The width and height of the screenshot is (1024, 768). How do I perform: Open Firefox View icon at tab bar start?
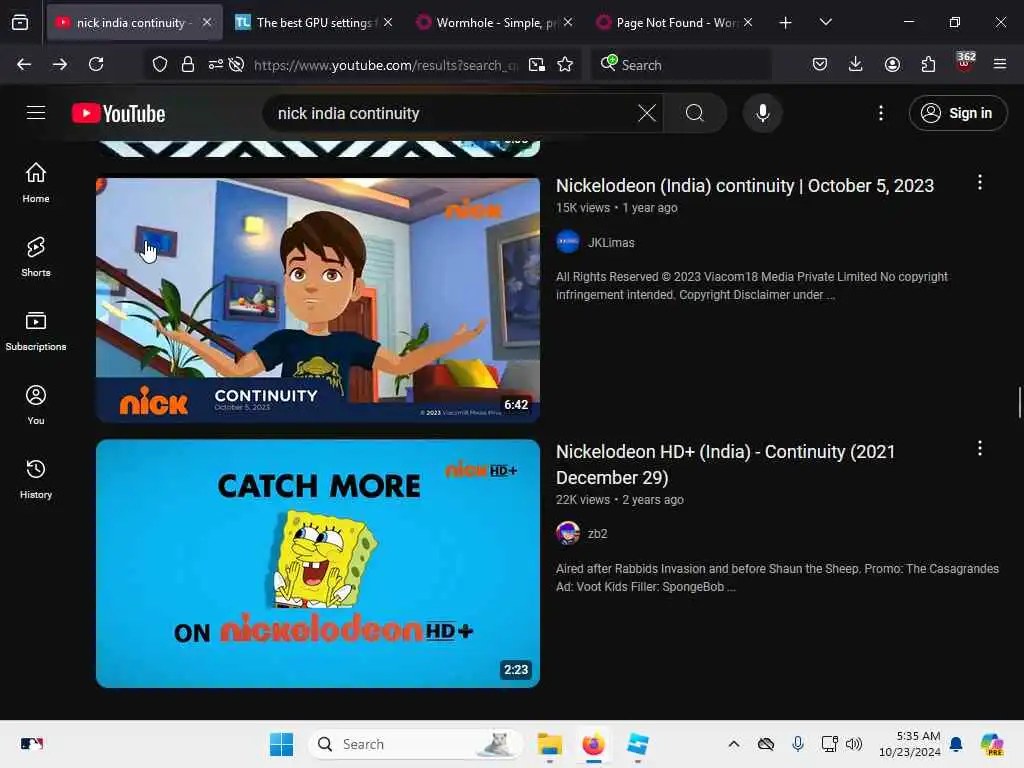20,23
